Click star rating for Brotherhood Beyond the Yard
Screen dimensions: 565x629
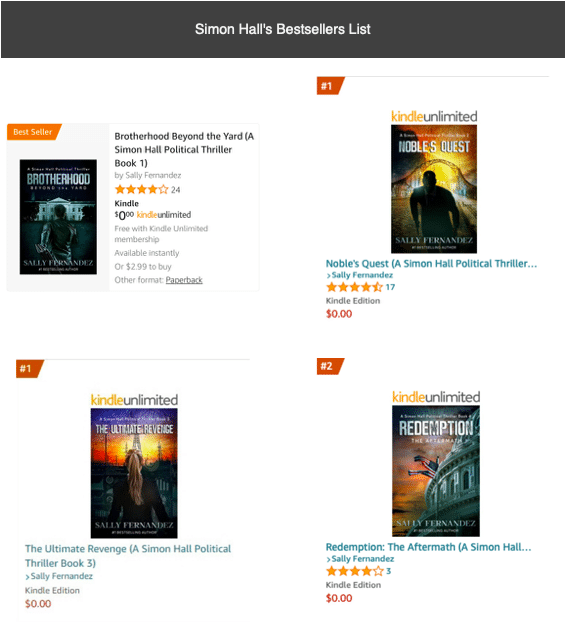click(x=141, y=189)
